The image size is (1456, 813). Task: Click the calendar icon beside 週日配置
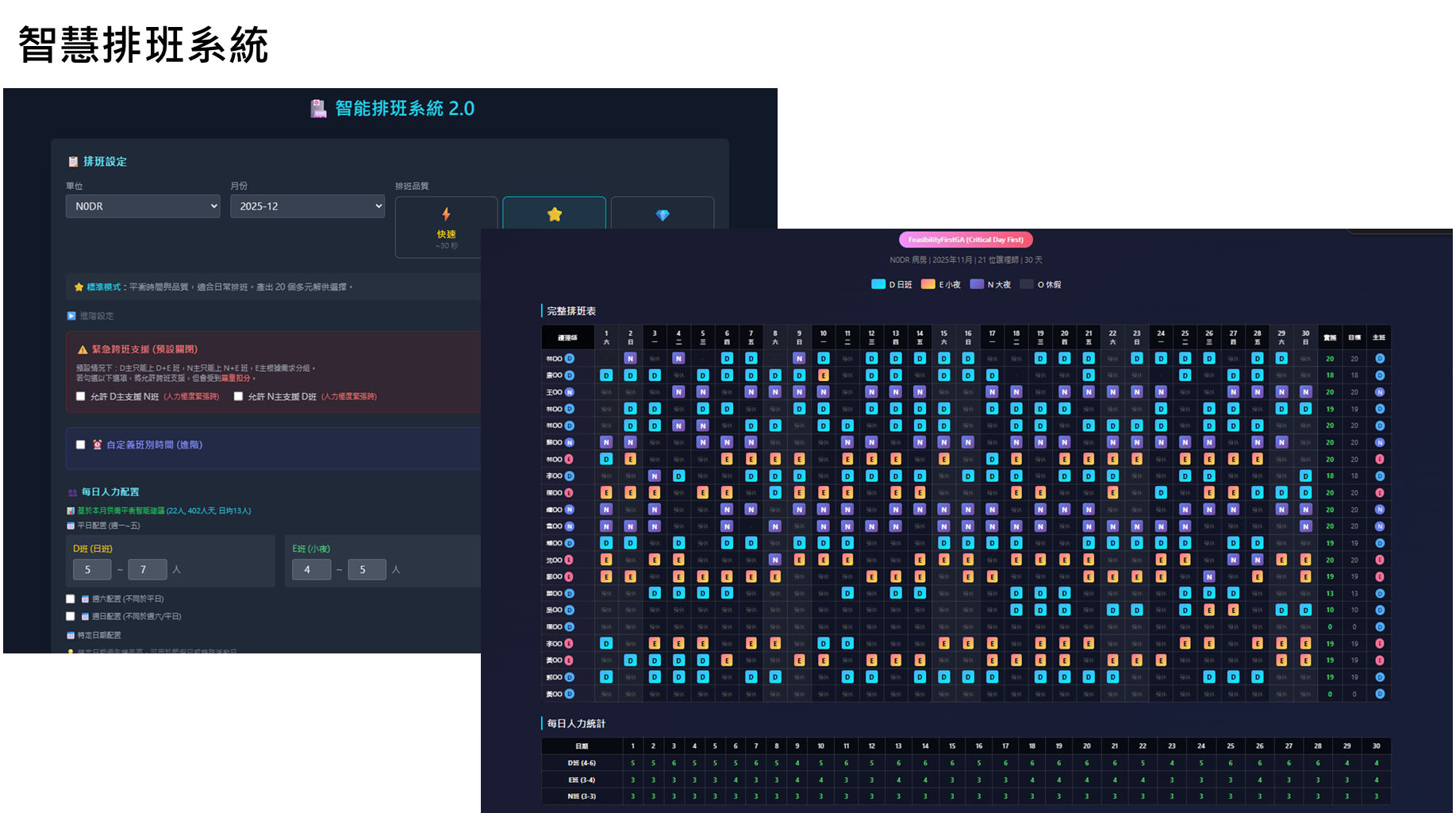coord(85,616)
